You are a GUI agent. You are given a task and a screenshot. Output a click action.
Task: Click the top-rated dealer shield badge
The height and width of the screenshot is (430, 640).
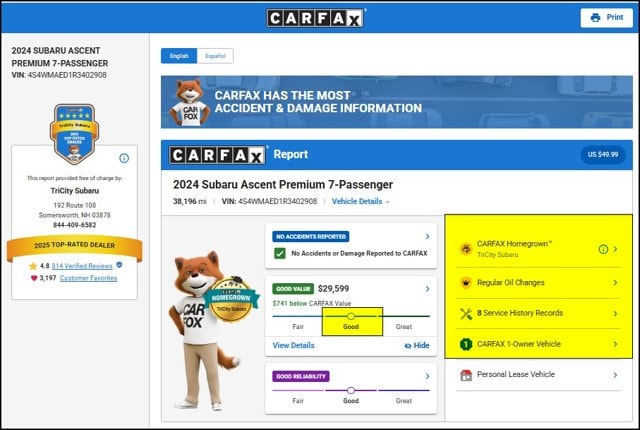[x=74, y=134]
